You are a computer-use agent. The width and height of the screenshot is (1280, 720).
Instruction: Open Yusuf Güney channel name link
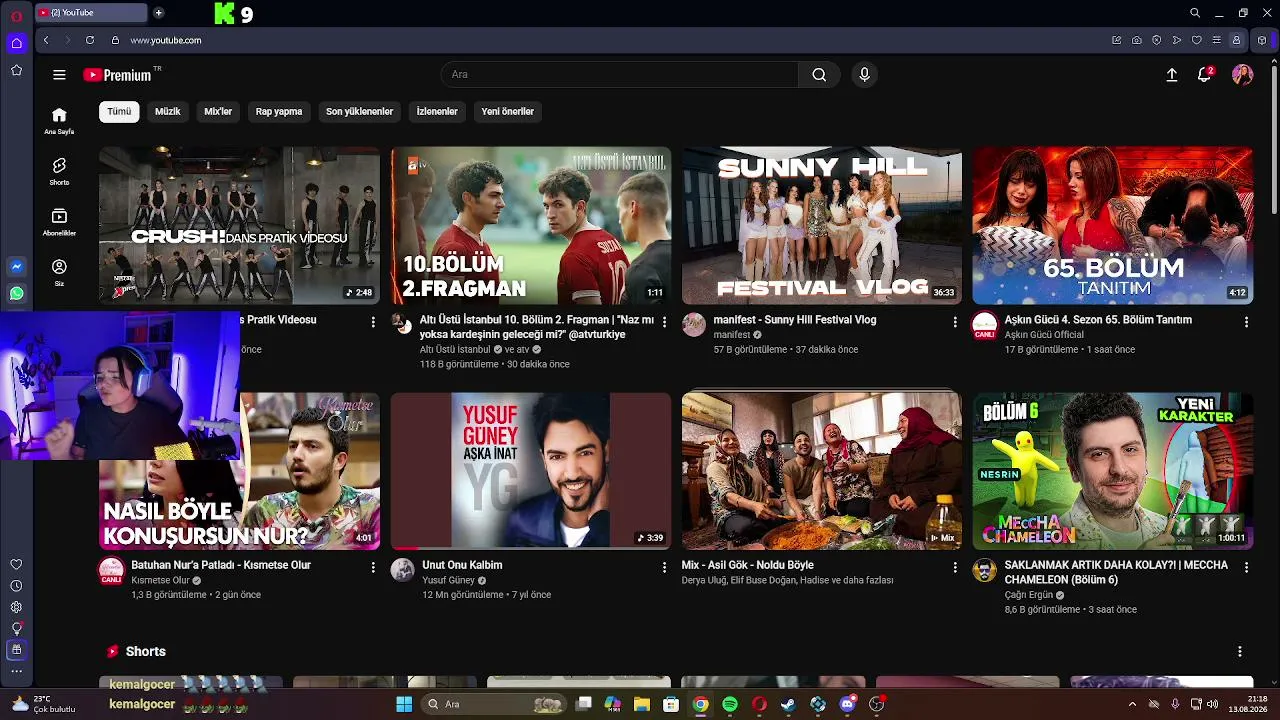pos(448,580)
